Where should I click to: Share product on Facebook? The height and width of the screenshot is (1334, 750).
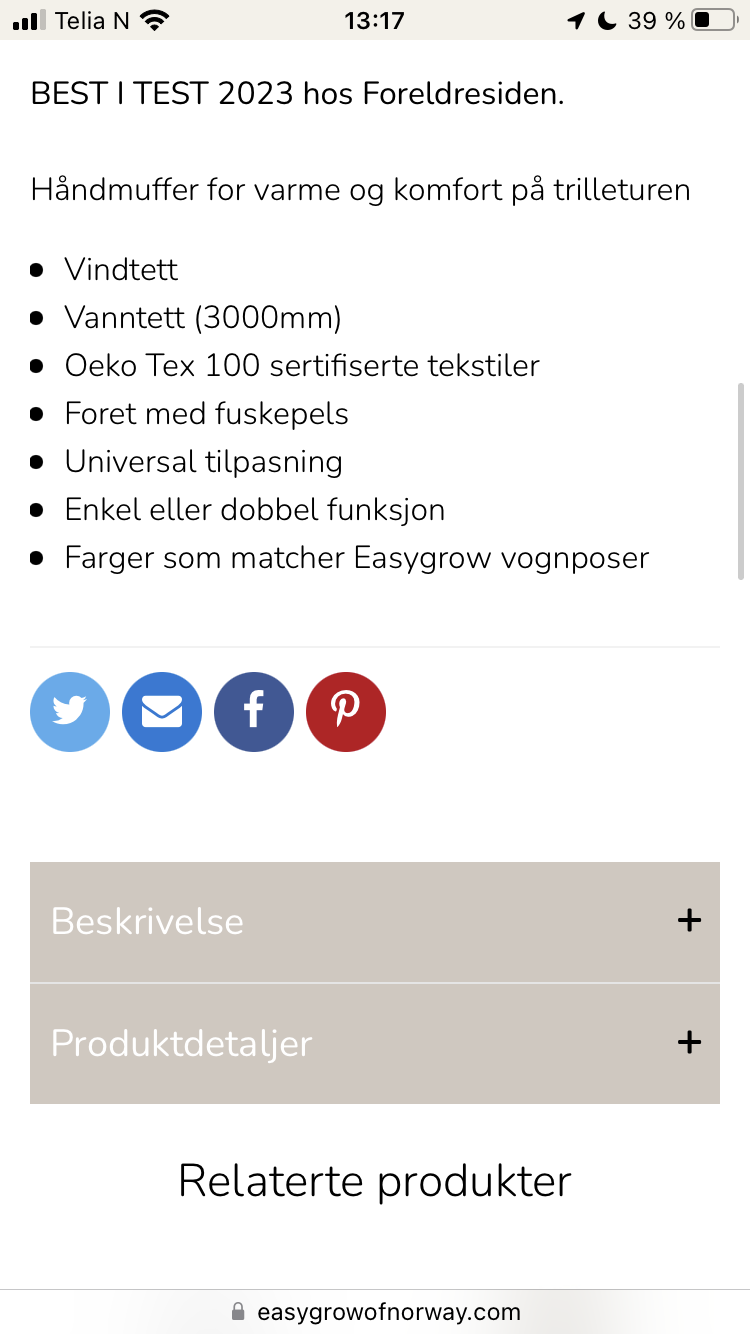pos(254,712)
